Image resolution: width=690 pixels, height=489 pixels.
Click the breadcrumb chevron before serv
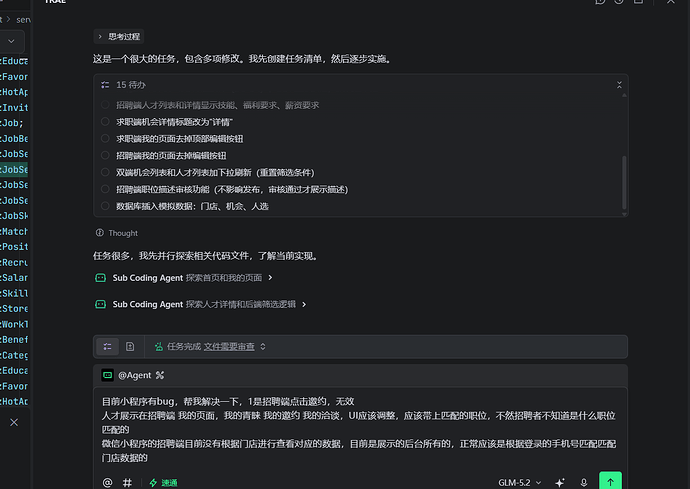click(8, 19)
